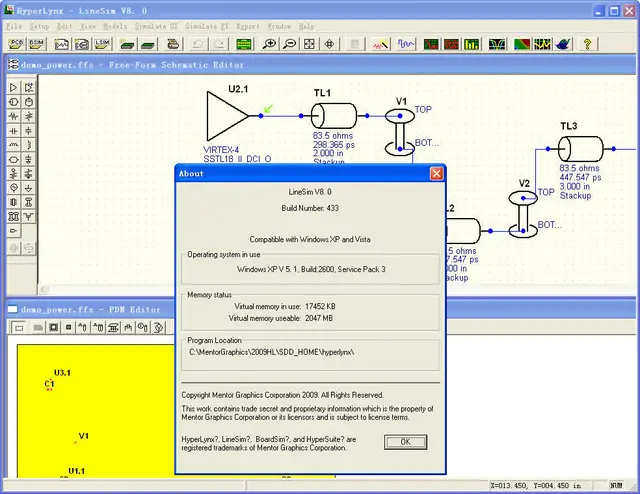The width and height of the screenshot is (640, 494).
Task: Select the rectangle selection tool in PDN Editor
Action: coord(19,327)
